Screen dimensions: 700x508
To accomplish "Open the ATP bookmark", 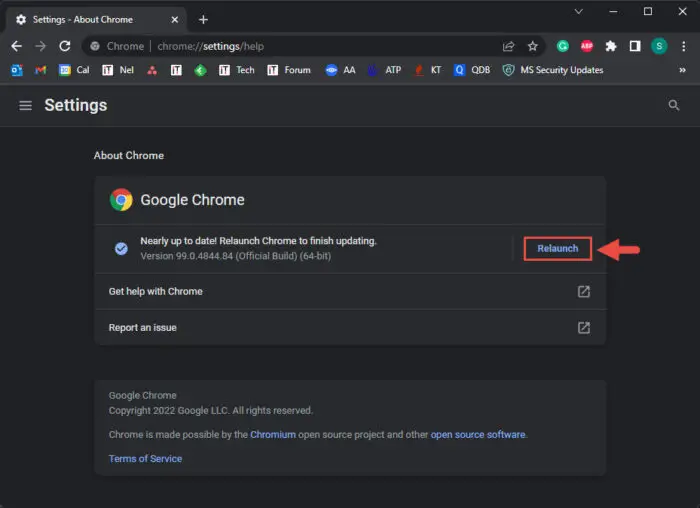I will click(x=383, y=70).
